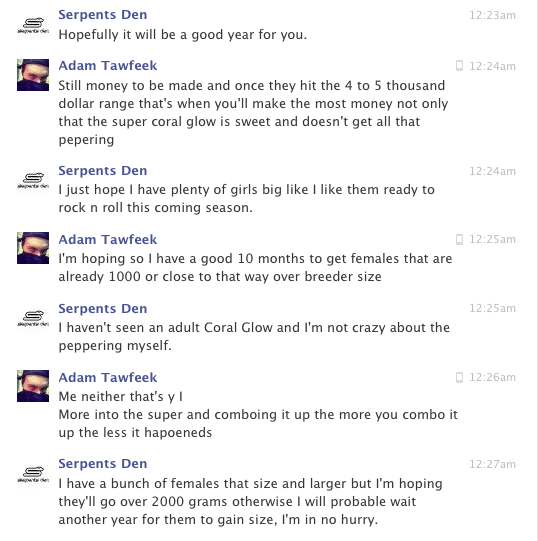538x541 pixels.
Task: Click mobile phone icon next to 12:25am
Action: pos(459,239)
